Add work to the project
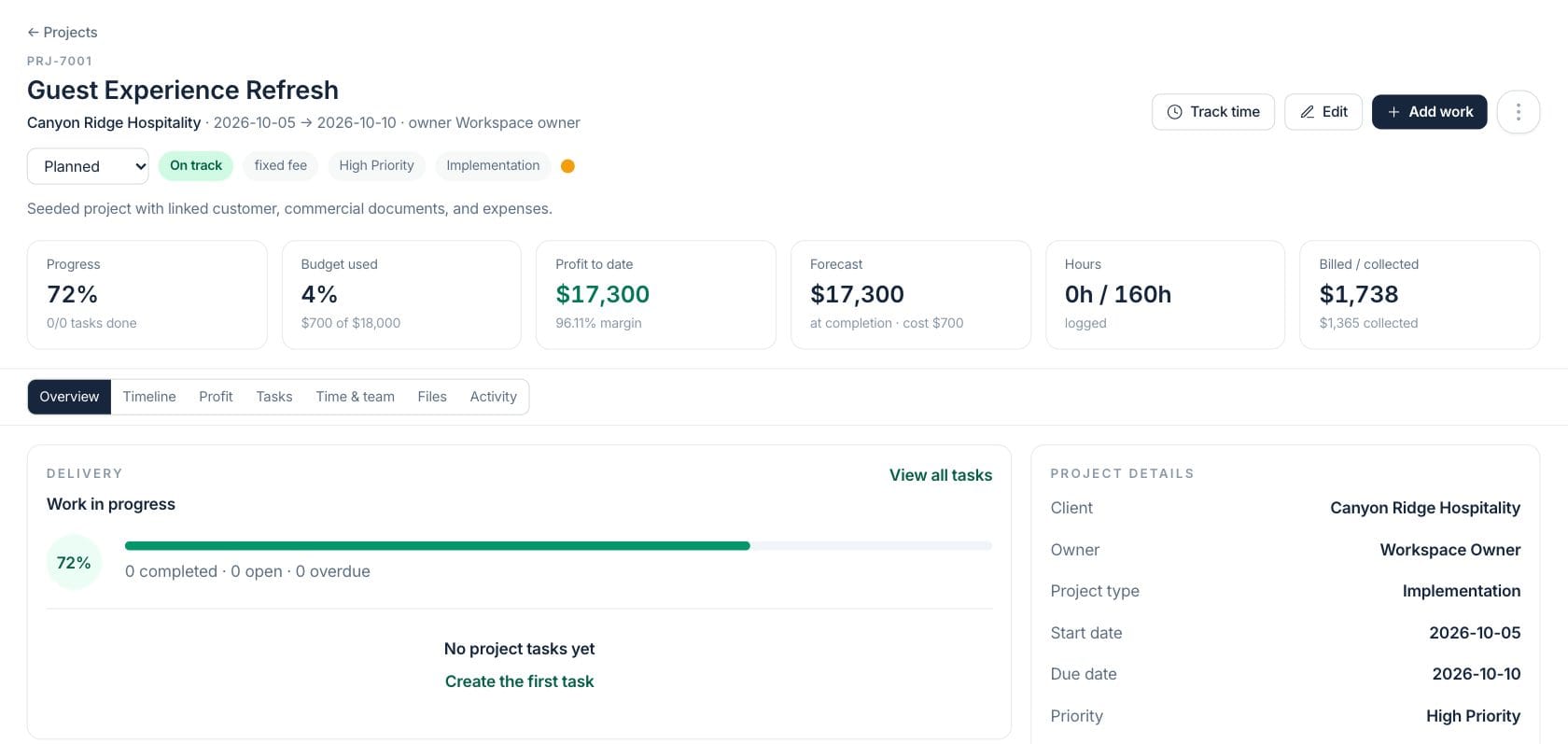 (1429, 112)
